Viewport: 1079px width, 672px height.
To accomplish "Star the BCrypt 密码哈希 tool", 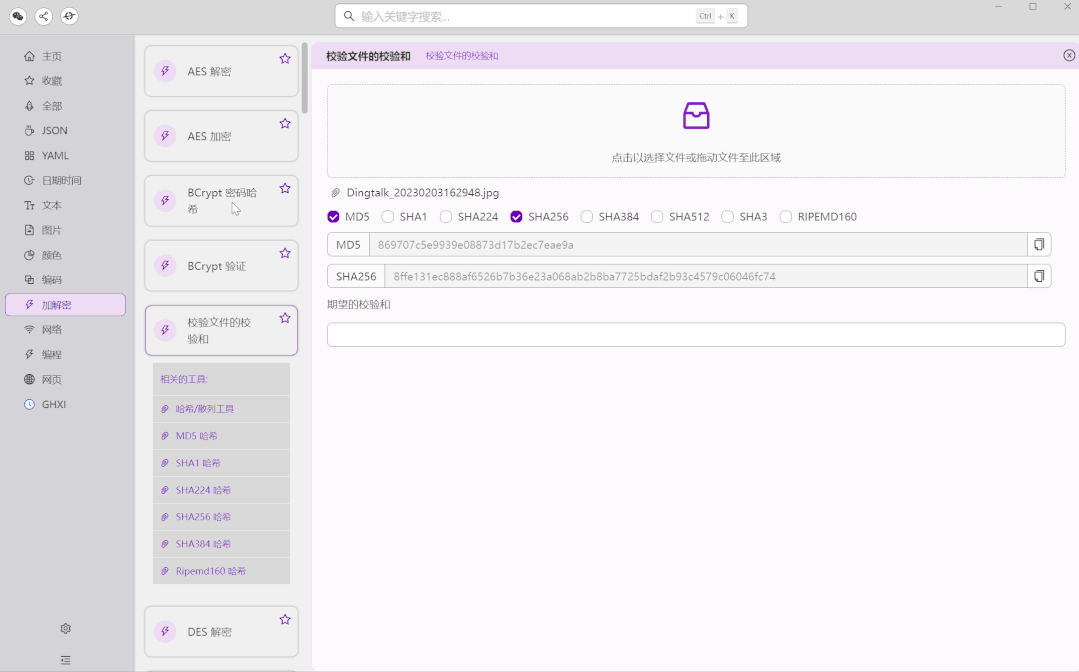I will point(285,188).
